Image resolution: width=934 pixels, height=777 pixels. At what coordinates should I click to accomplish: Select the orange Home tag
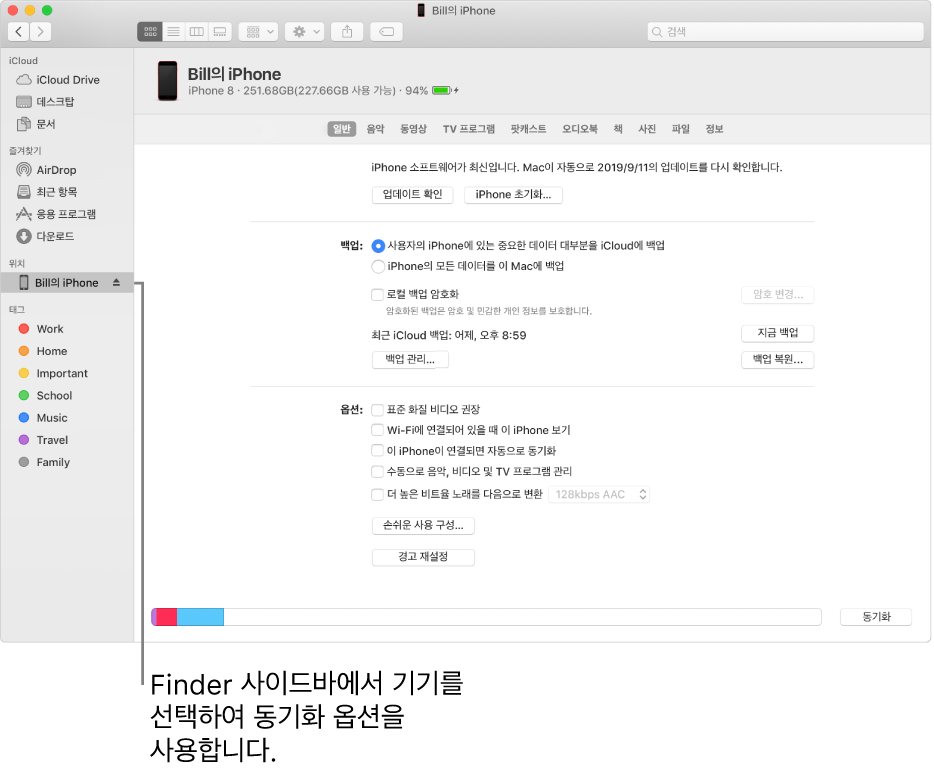(x=67, y=352)
